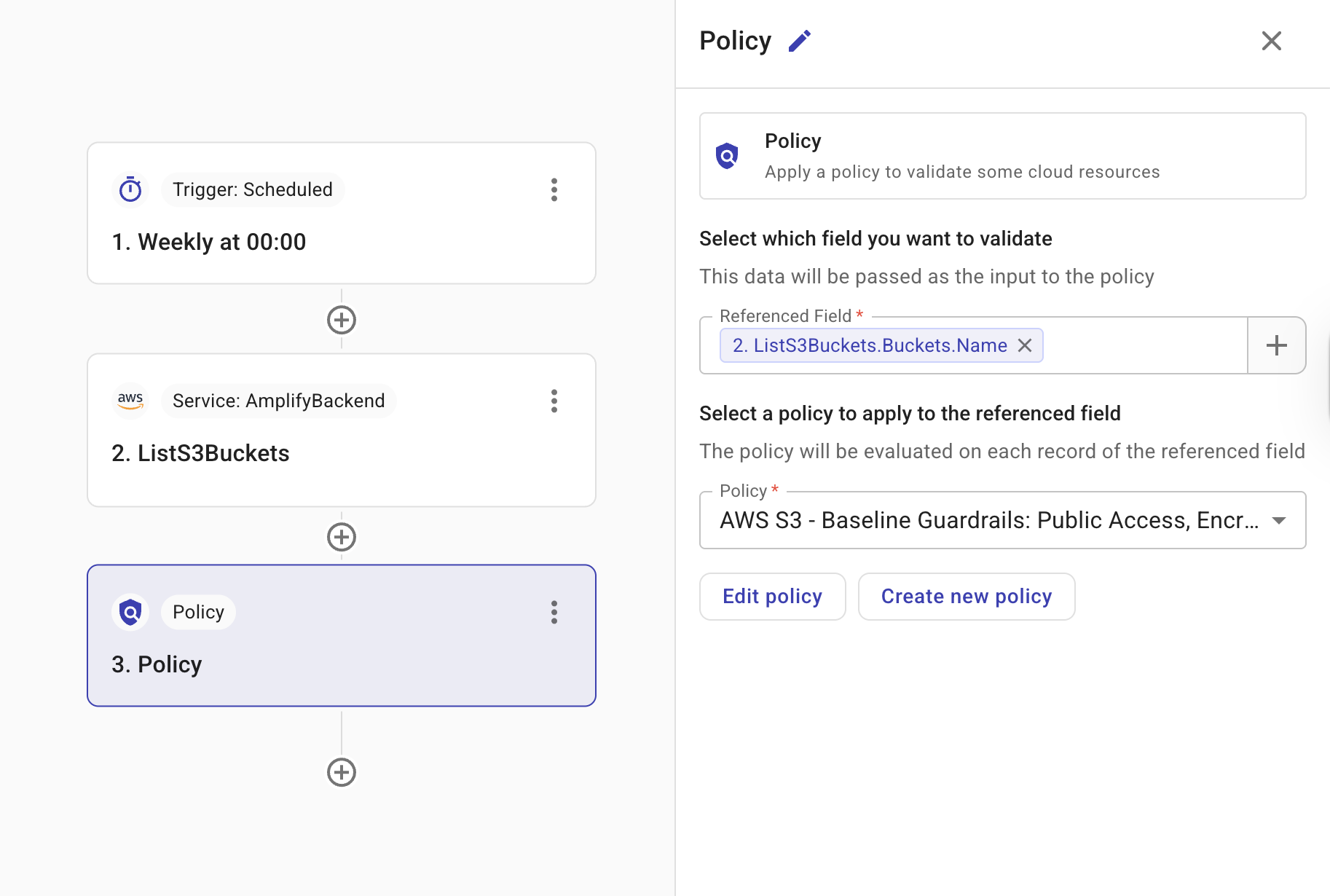Open the three-dot menu on the Policy node
This screenshot has height=896, width=1330.
pyautogui.click(x=554, y=613)
